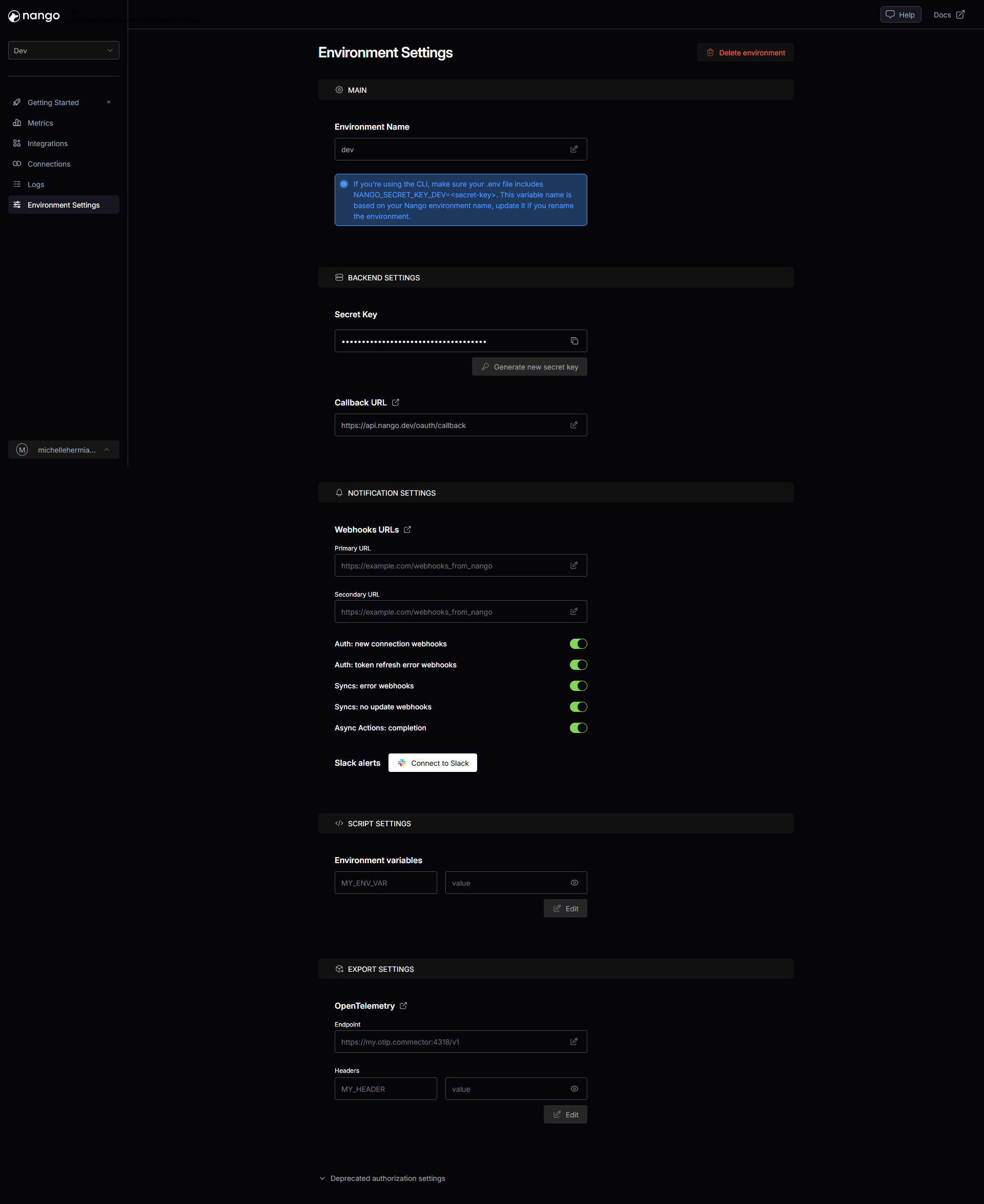Open the Dev environment dropdown
Viewport: 984px width, 1204px height.
[x=64, y=50]
